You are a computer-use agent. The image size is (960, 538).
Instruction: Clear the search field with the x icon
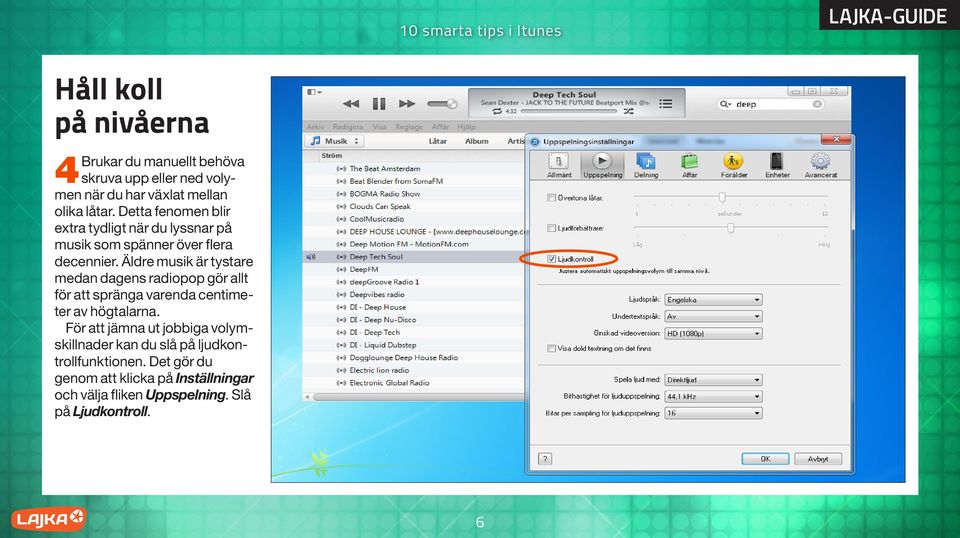pyautogui.click(x=817, y=104)
